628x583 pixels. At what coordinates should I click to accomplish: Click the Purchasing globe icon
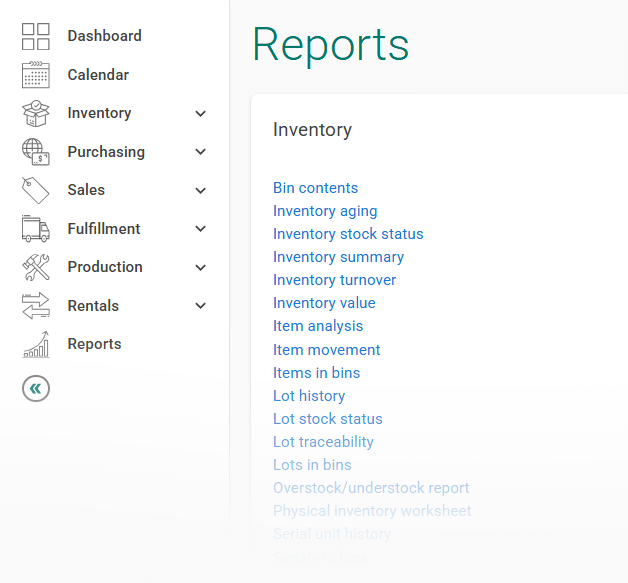coord(36,152)
